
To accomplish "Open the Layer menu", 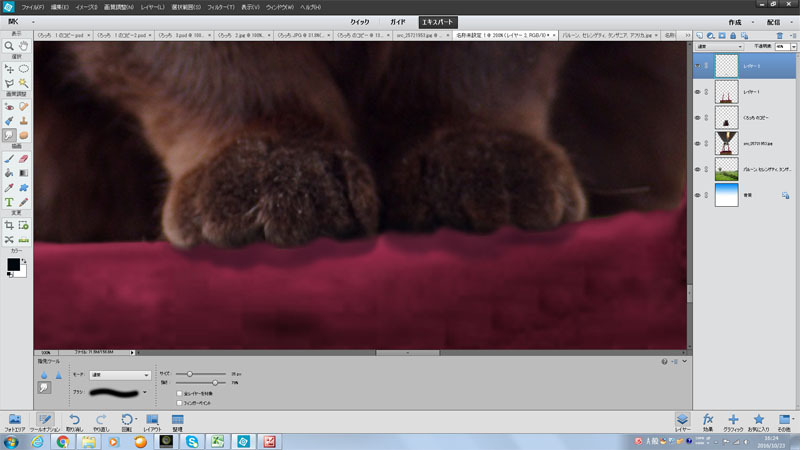I will [x=153, y=7].
